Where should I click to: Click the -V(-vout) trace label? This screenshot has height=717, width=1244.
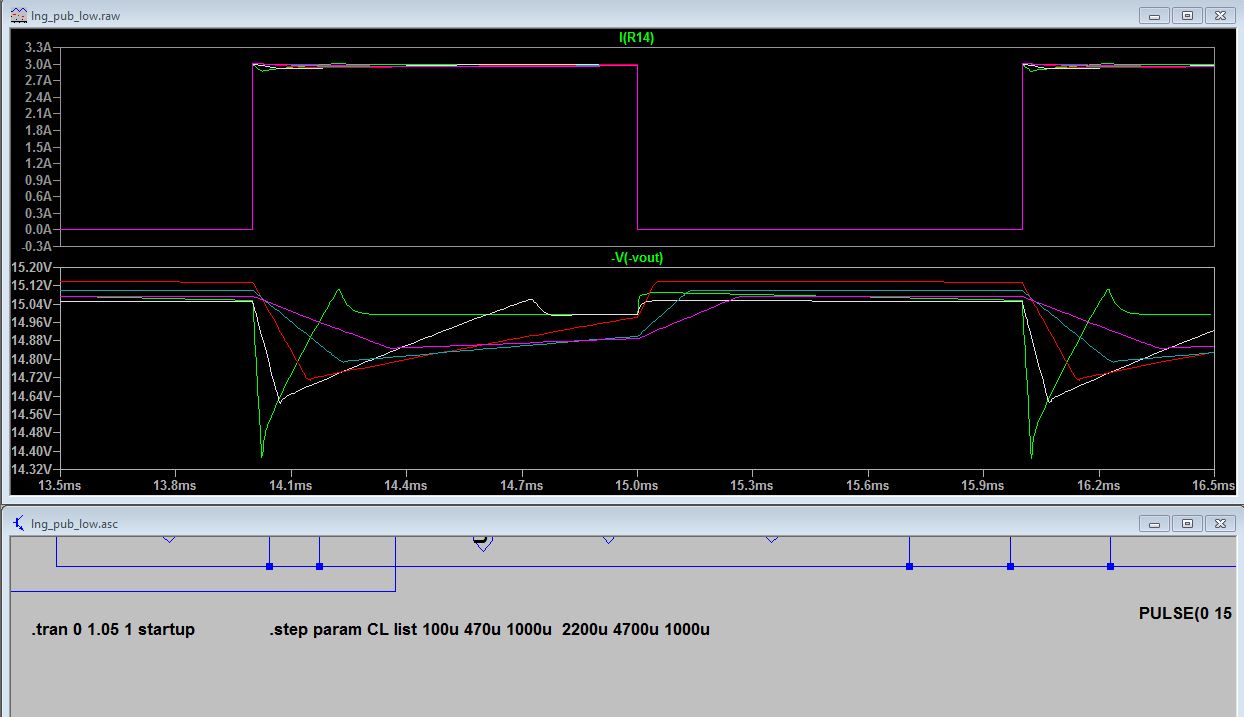[637, 258]
